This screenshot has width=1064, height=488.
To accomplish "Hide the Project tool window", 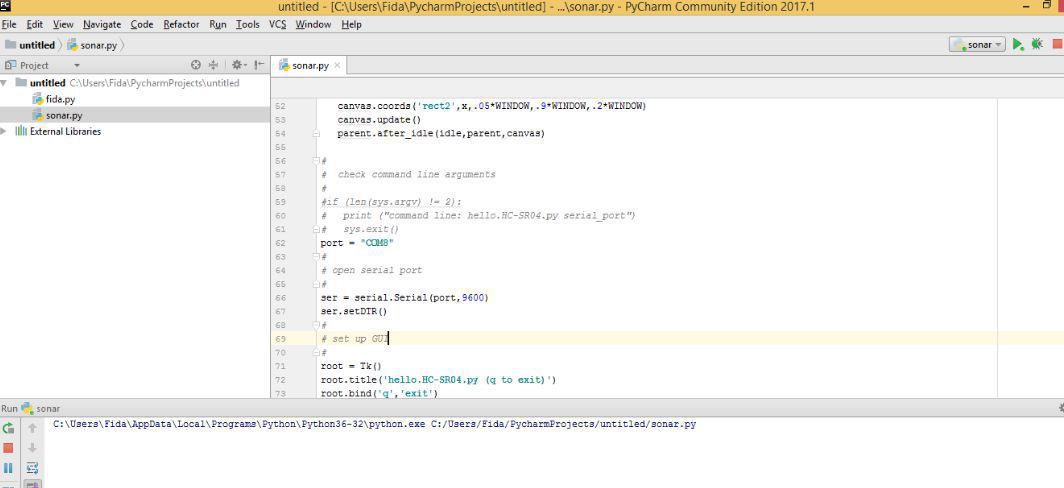I will pos(259,65).
